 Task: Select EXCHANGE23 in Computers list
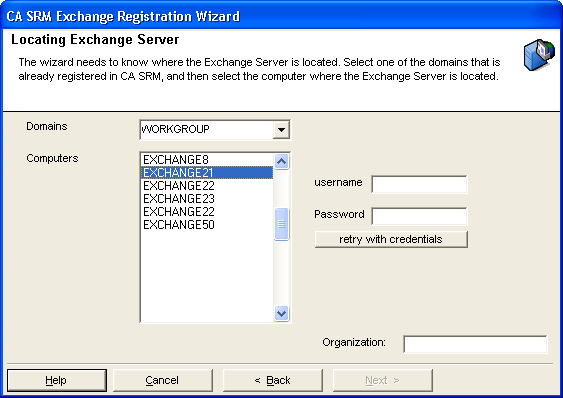click(x=207, y=198)
